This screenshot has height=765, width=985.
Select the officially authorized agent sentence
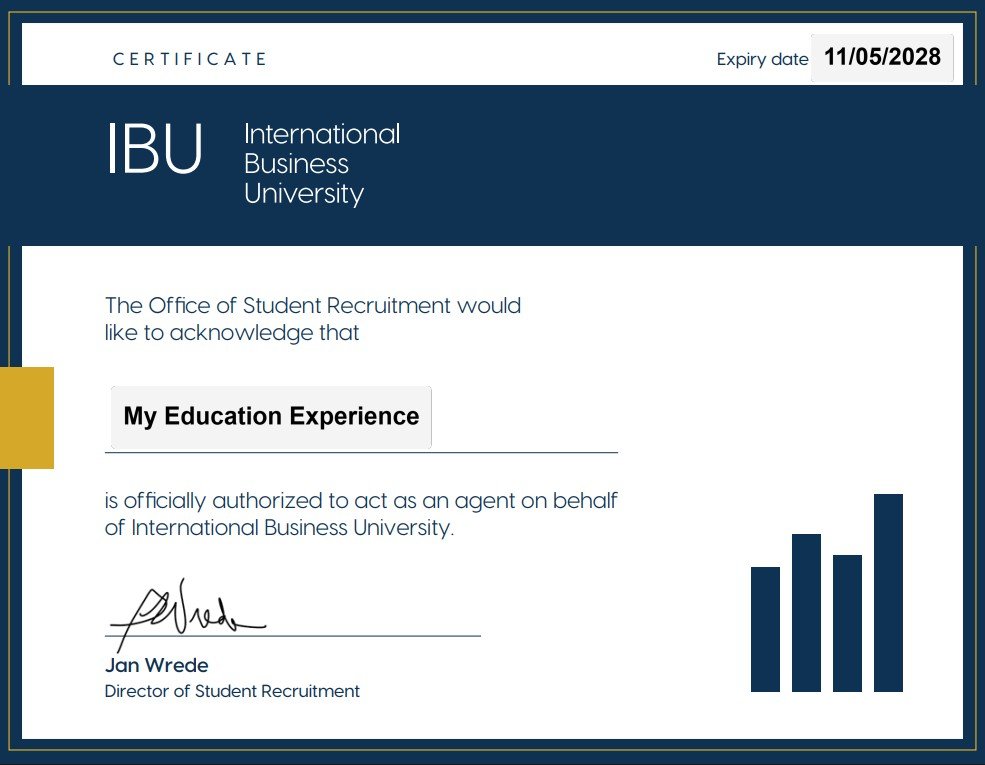click(361, 514)
